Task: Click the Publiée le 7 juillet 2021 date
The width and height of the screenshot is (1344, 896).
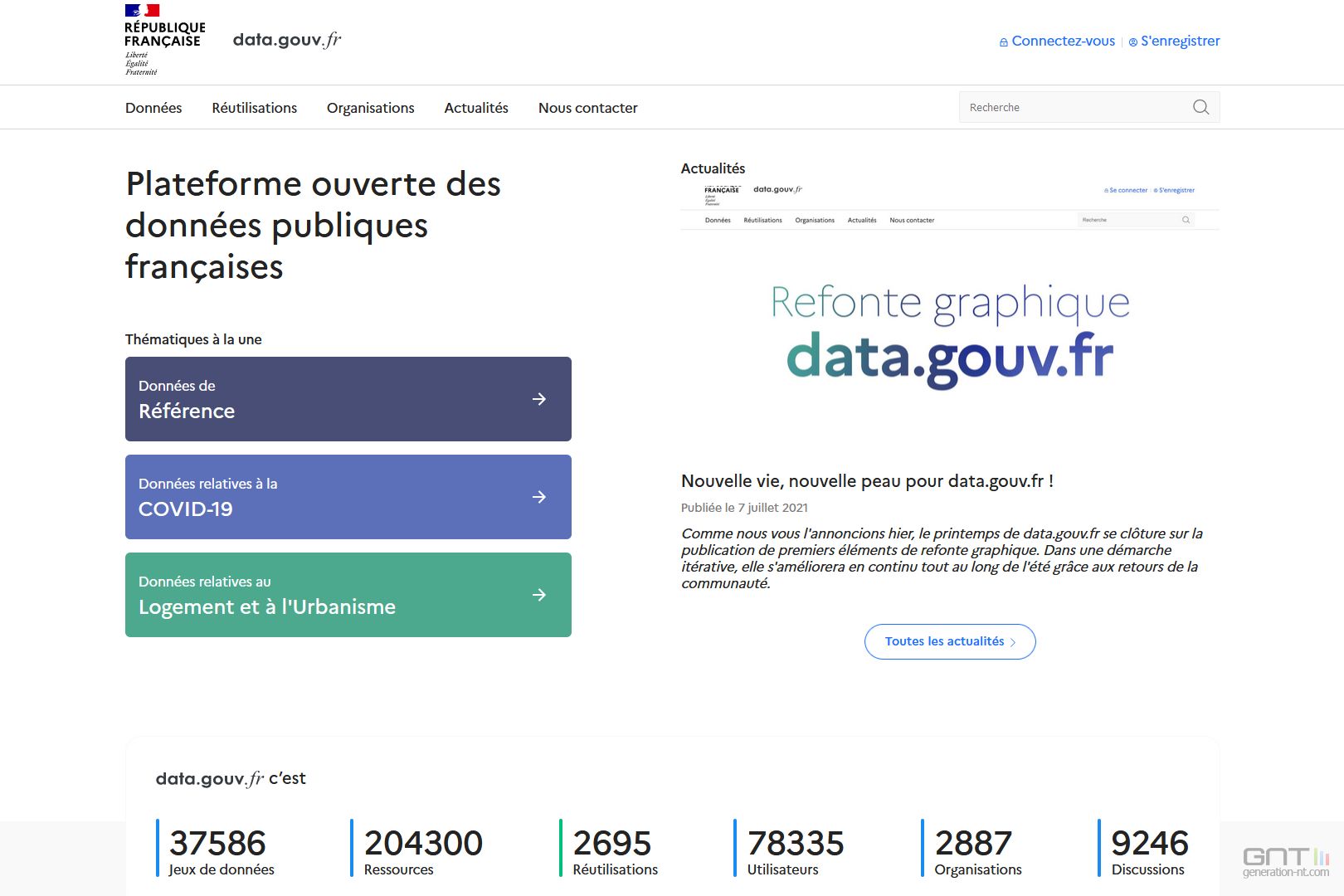Action: click(x=744, y=508)
